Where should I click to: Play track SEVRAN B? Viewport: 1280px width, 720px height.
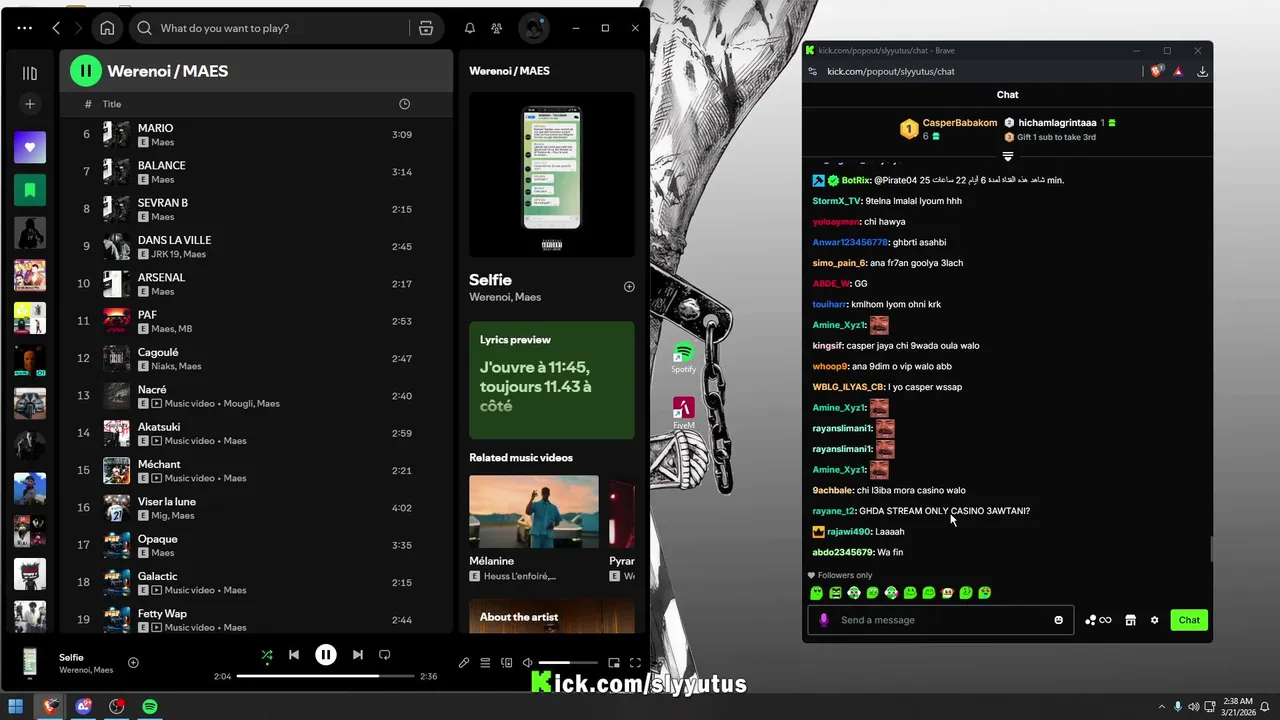click(x=255, y=209)
